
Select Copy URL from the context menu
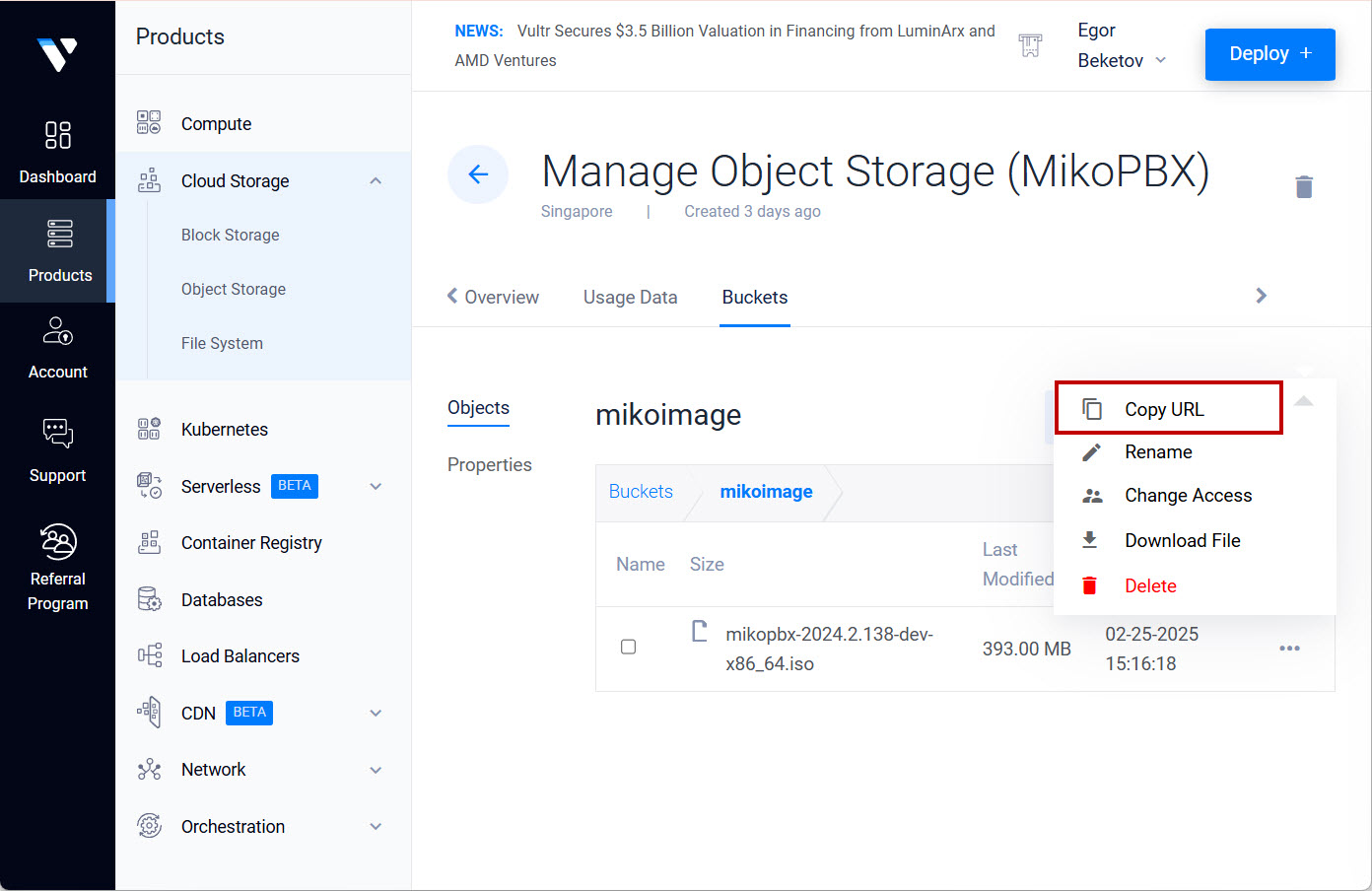tap(1164, 409)
